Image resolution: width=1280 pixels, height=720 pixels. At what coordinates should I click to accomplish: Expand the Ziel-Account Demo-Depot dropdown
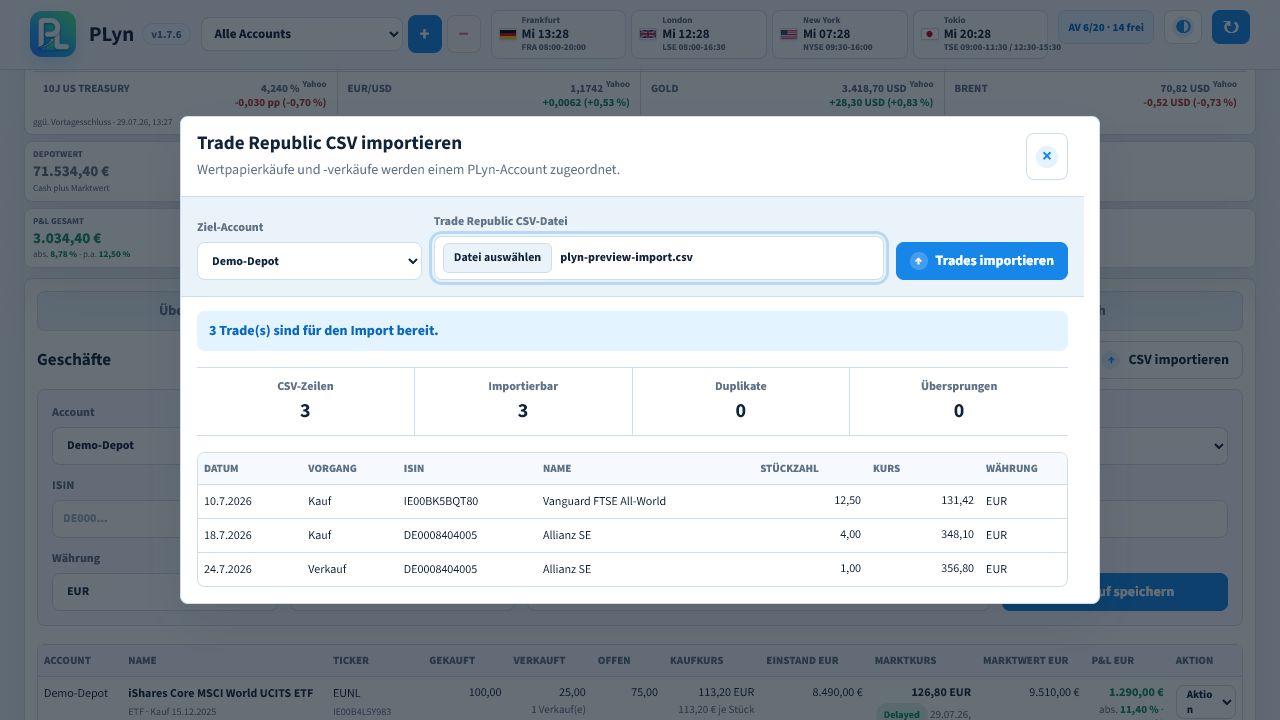pos(309,261)
